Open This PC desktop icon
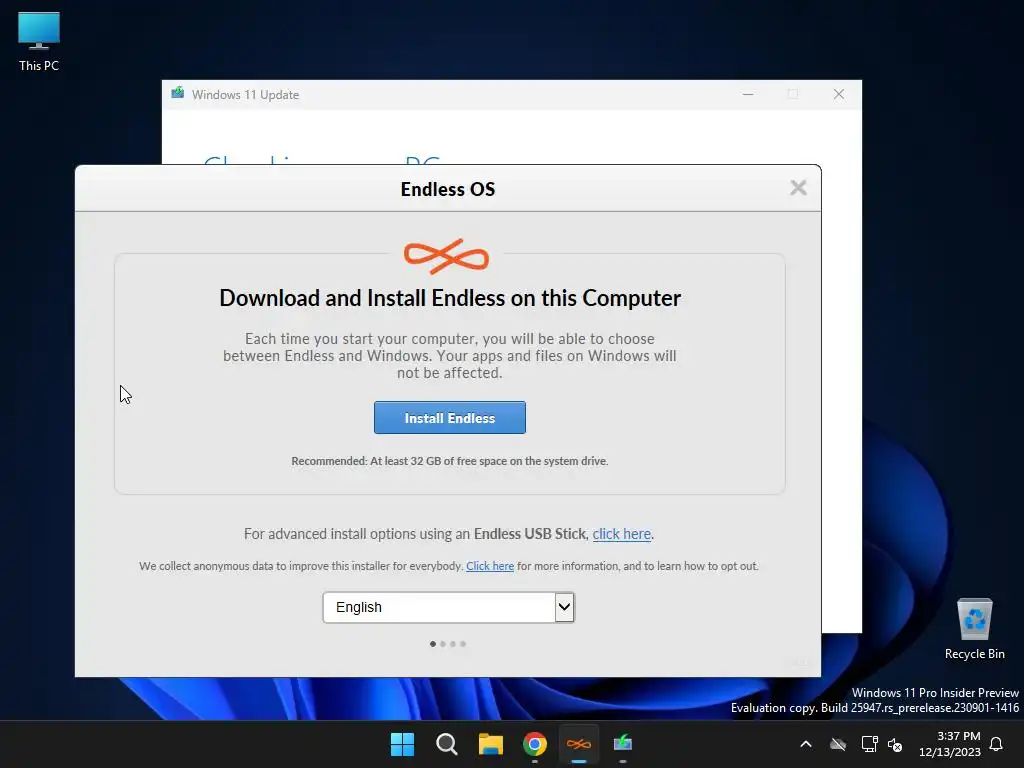 39,42
